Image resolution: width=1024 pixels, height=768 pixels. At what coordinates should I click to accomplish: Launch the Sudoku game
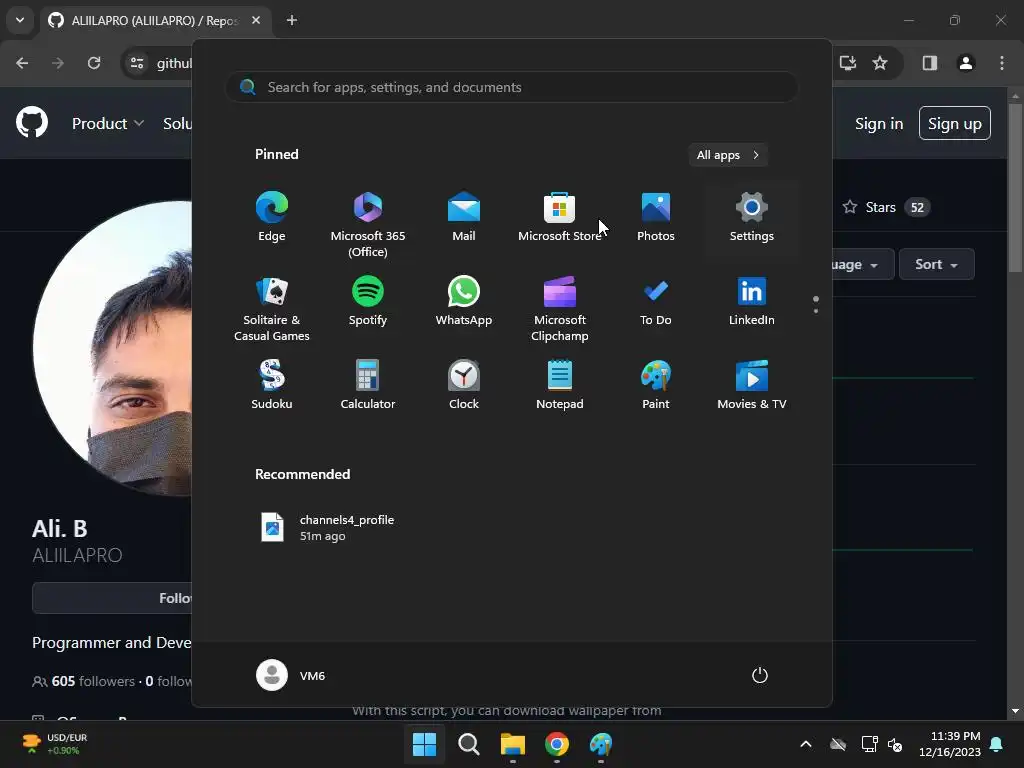272,385
